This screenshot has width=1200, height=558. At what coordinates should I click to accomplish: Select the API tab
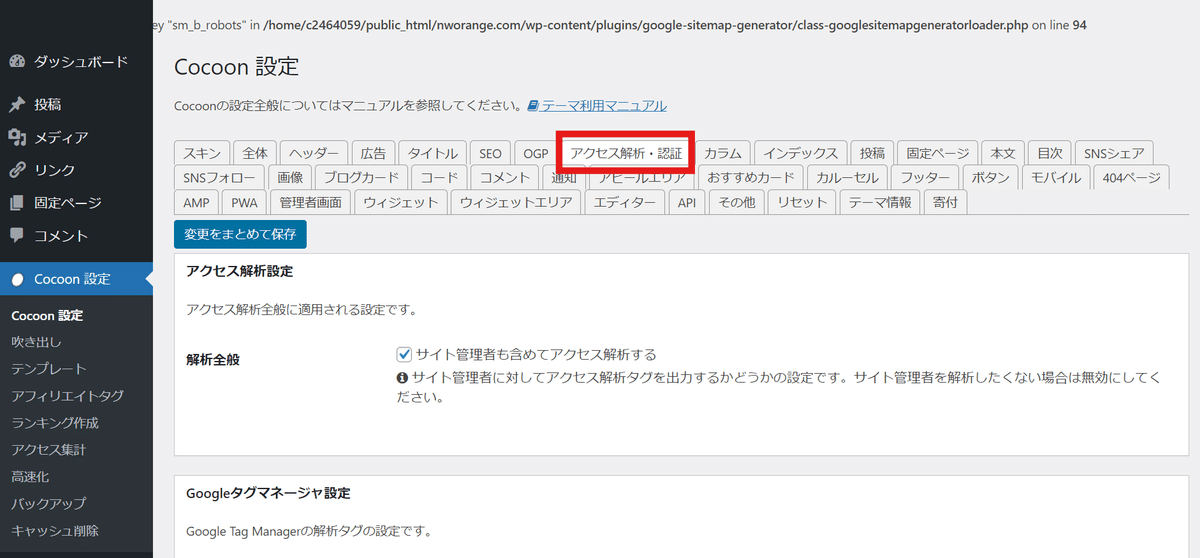pyautogui.click(x=686, y=202)
